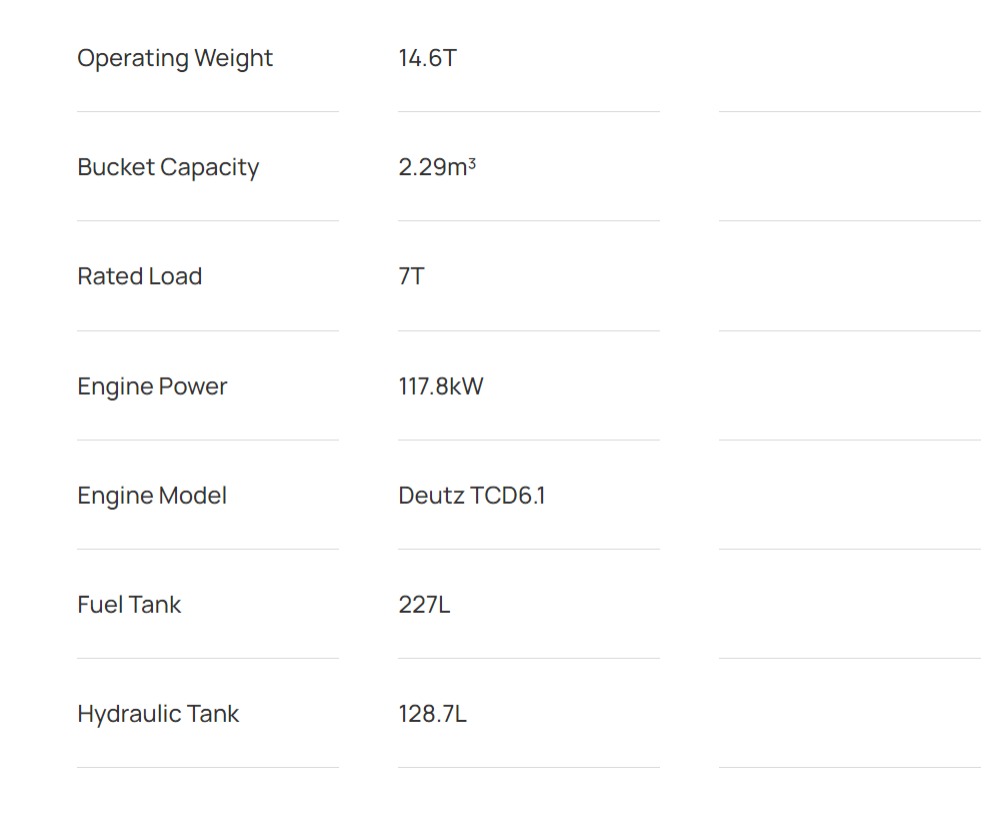Select the 14.6T operating weight value
Viewport: 988px width, 826px height.
(x=427, y=58)
